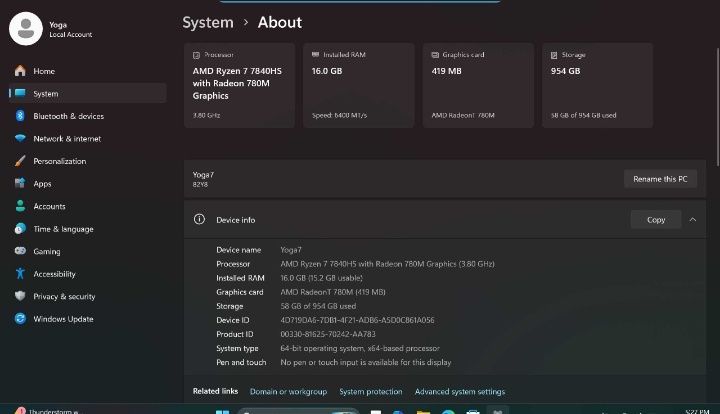Viewport: 720px width, 414px height.
Task: Click the Storage row value in Device info
Action: (318, 306)
